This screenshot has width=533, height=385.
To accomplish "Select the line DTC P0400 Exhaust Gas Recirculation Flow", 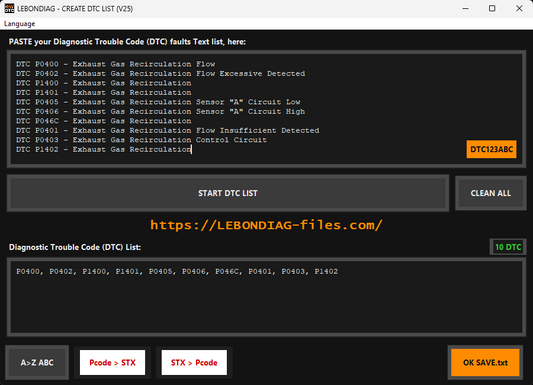I will pyautogui.click(x=116, y=64).
